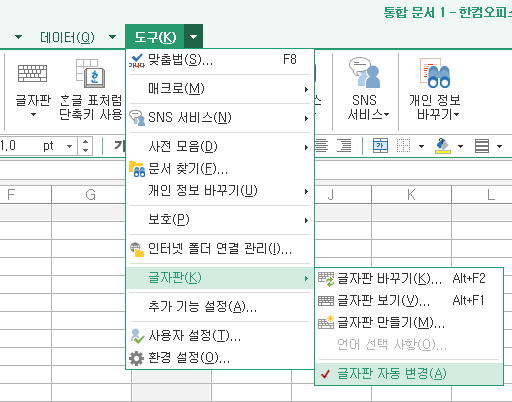512x402 pixels.
Task: Click 글자판 바꾸기 keyboard swap icon
Action: pyautogui.click(x=326, y=279)
